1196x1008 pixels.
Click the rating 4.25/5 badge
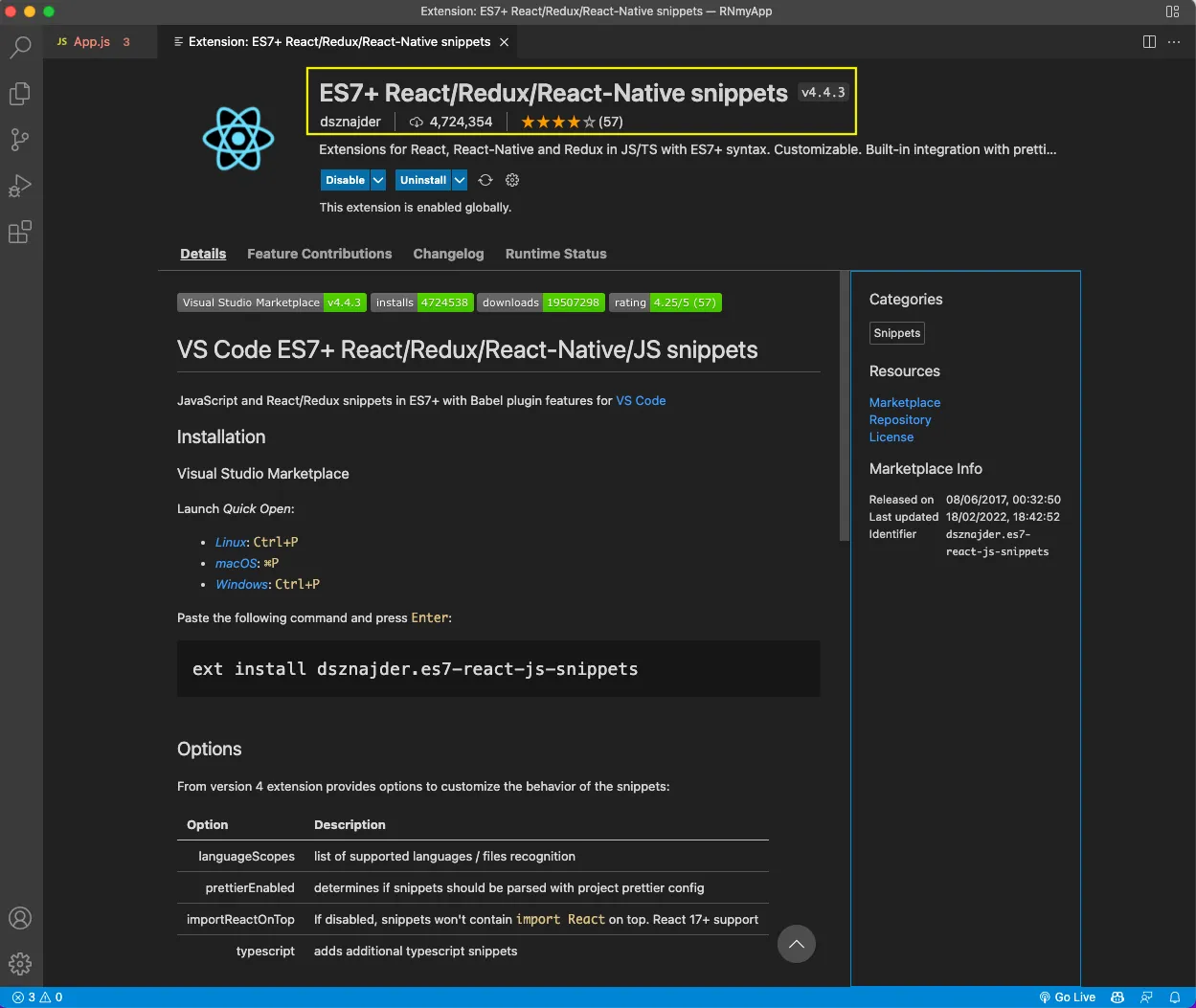666,302
